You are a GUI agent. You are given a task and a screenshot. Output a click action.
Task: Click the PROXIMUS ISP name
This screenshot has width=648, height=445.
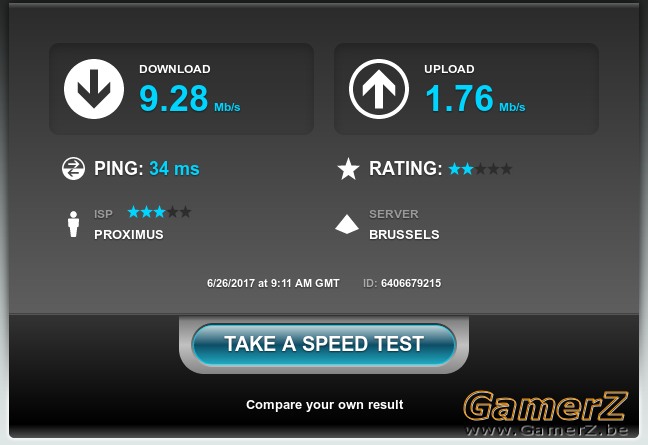(129, 235)
